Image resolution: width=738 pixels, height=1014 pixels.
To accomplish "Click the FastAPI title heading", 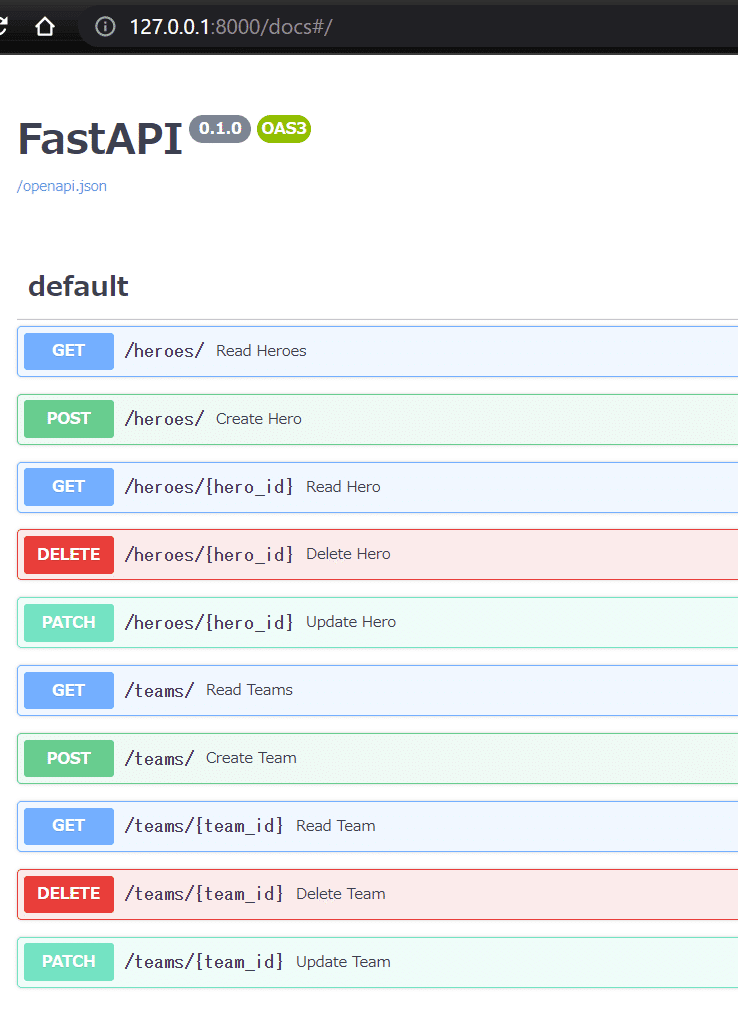I will 100,138.
